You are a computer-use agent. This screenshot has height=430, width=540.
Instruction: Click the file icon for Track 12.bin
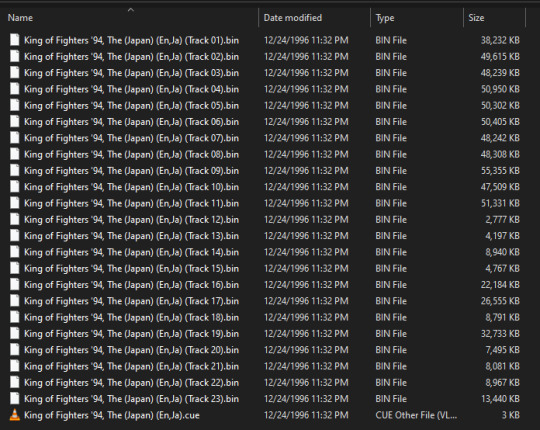tap(14, 219)
